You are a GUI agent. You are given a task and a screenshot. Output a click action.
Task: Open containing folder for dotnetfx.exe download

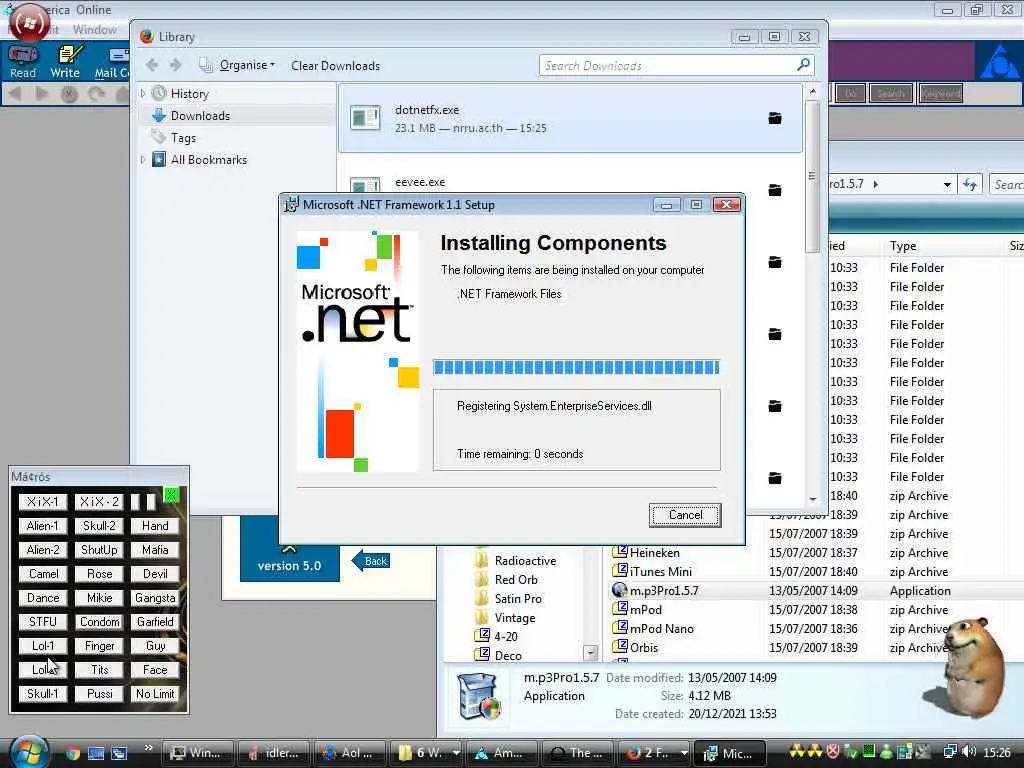(x=775, y=118)
